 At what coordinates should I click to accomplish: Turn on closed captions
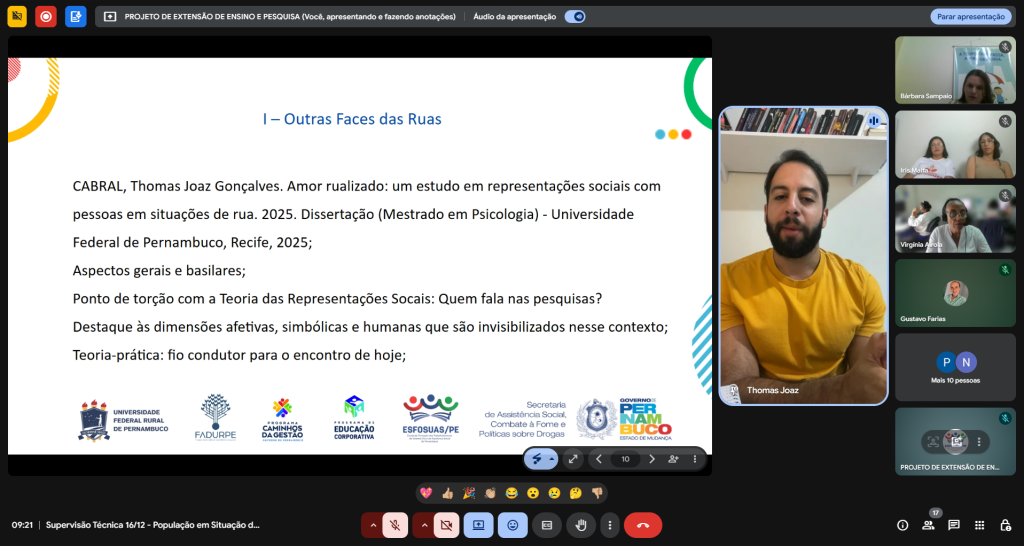pyautogui.click(x=546, y=525)
